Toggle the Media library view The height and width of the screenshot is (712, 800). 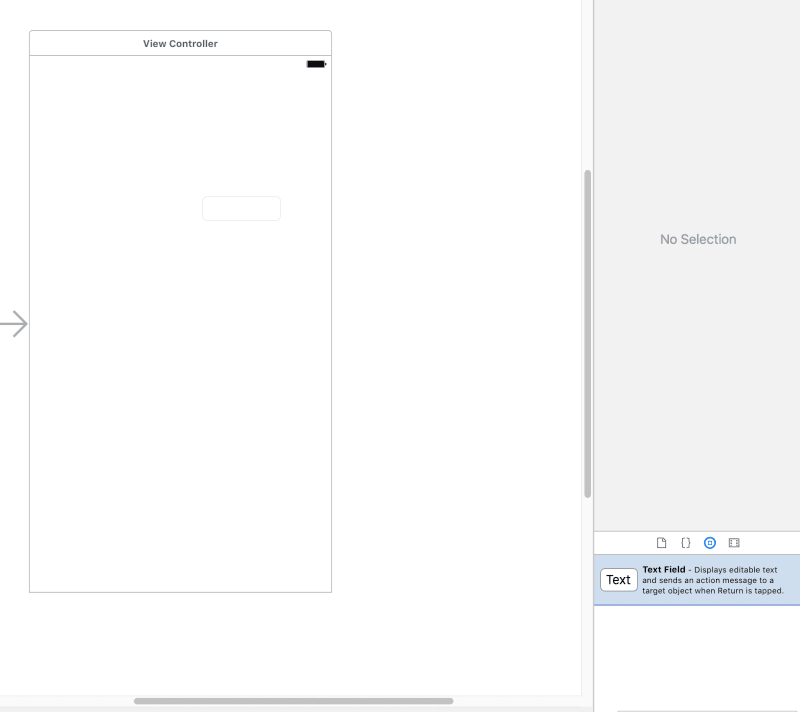(x=733, y=543)
